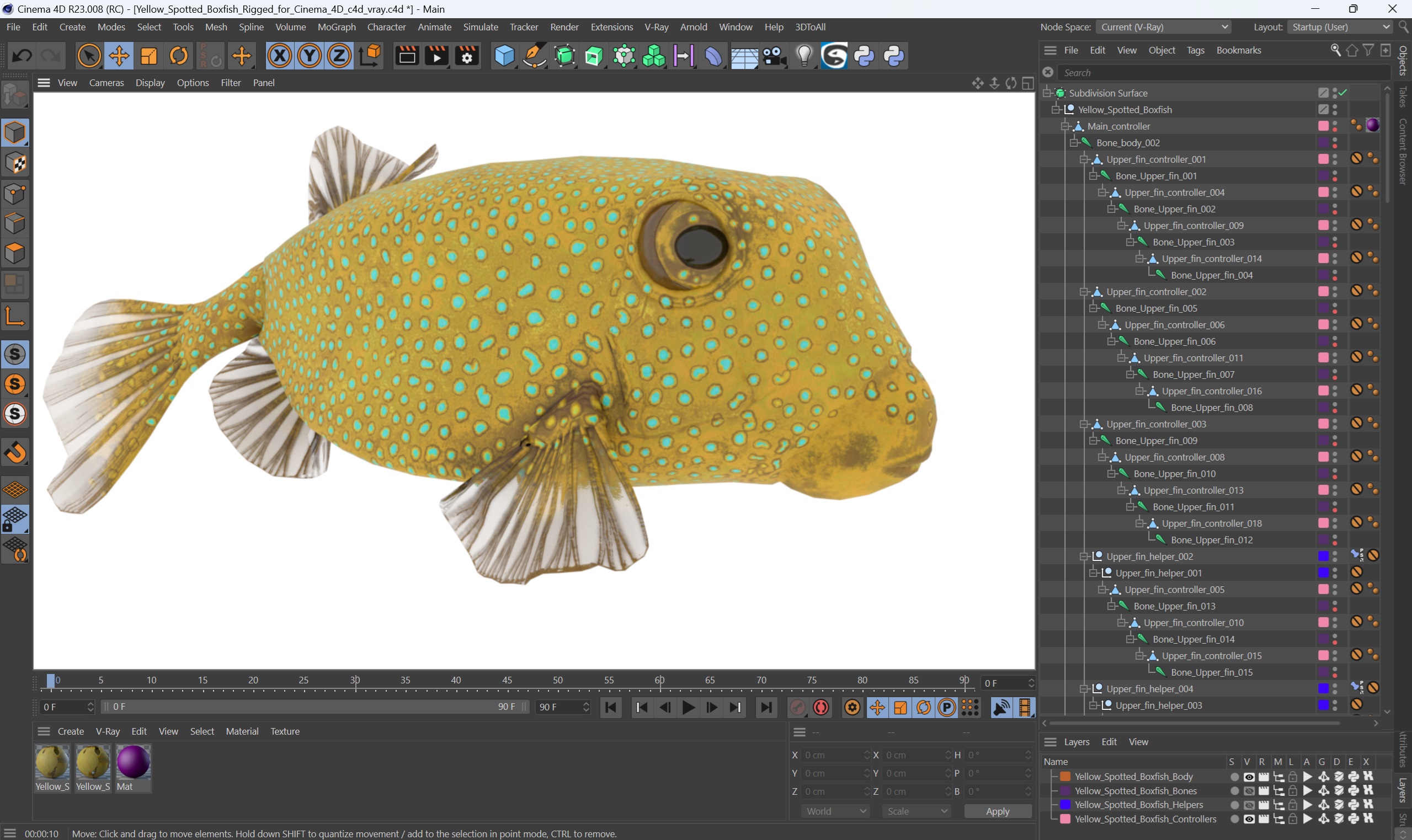Go to end of animation
The width and height of the screenshot is (1412, 840).
click(766, 707)
